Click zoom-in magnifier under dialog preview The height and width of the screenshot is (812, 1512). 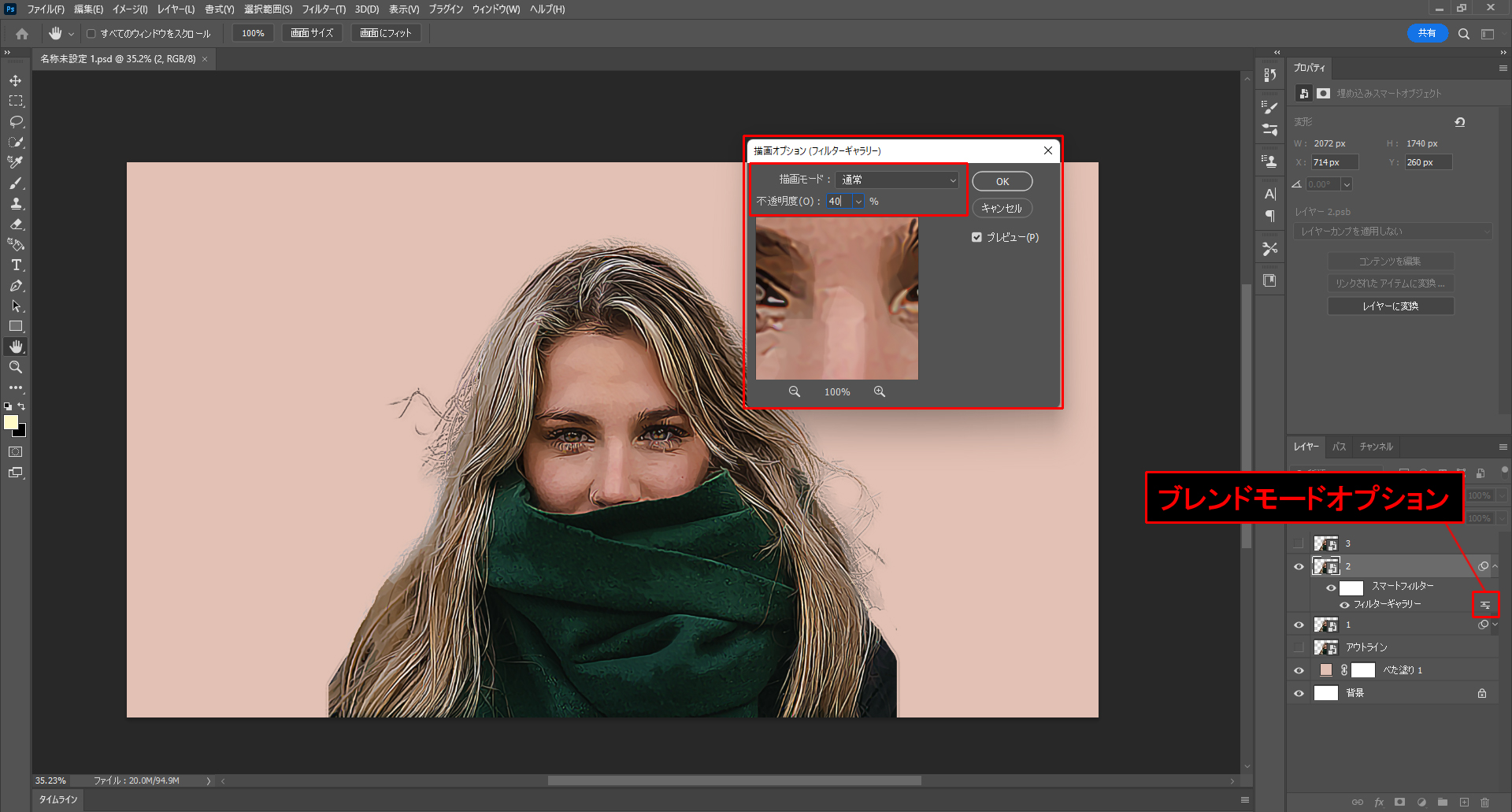coord(879,391)
